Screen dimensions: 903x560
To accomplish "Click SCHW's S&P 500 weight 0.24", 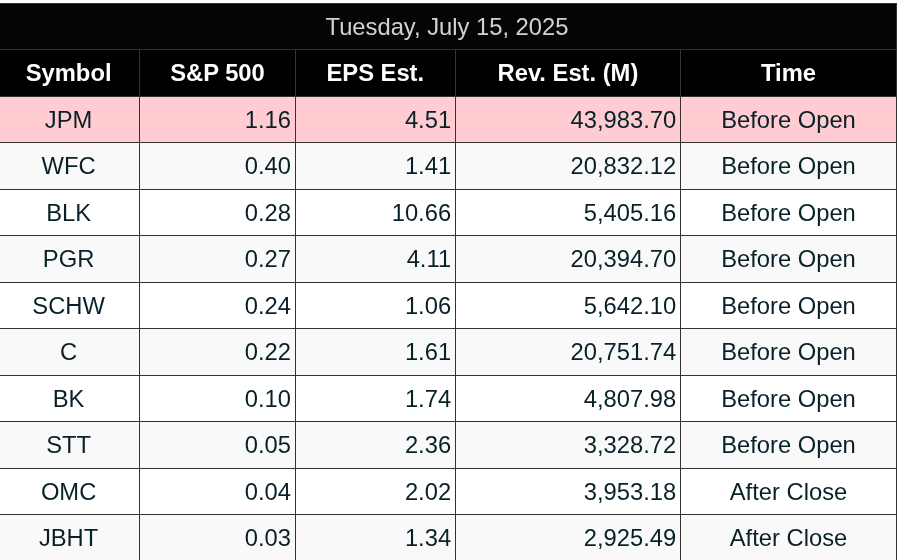I will point(268,305).
